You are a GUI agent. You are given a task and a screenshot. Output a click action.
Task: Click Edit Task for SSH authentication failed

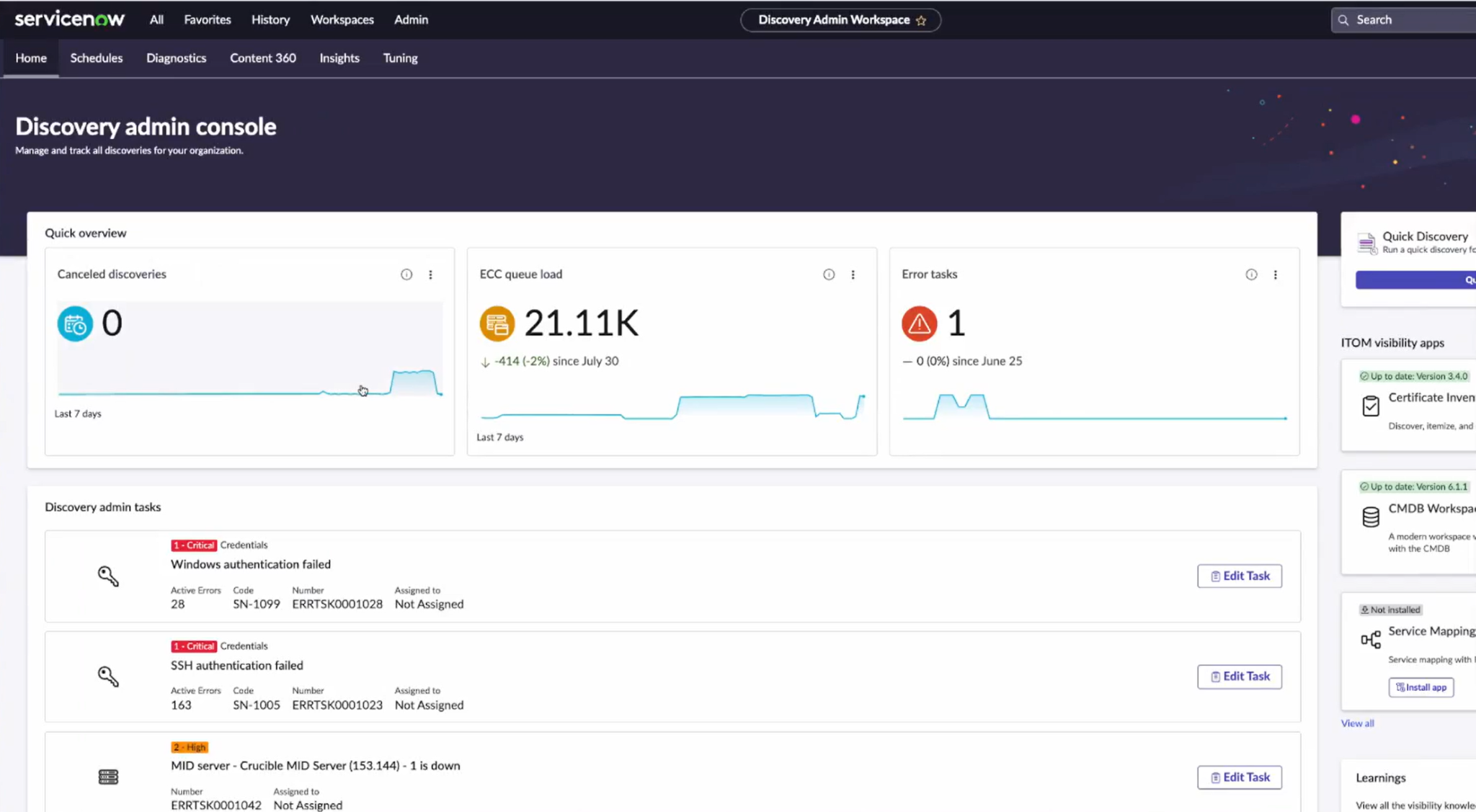pyautogui.click(x=1239, y=676)
